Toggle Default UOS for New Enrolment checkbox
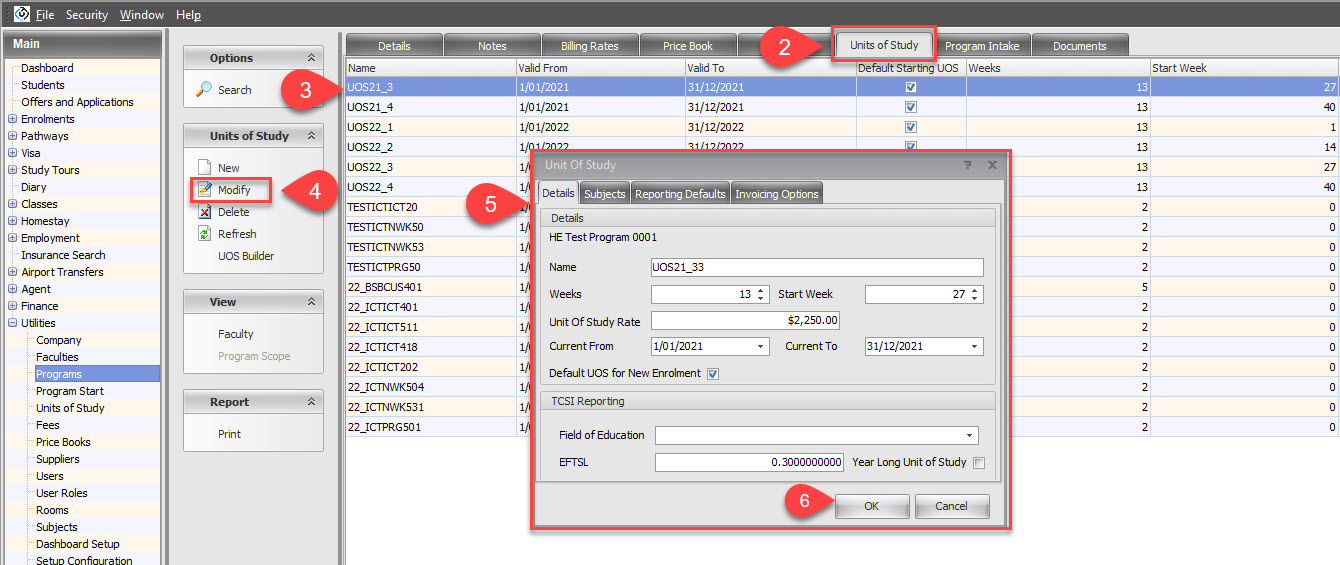1340x565 pixels. coord(712,374)
